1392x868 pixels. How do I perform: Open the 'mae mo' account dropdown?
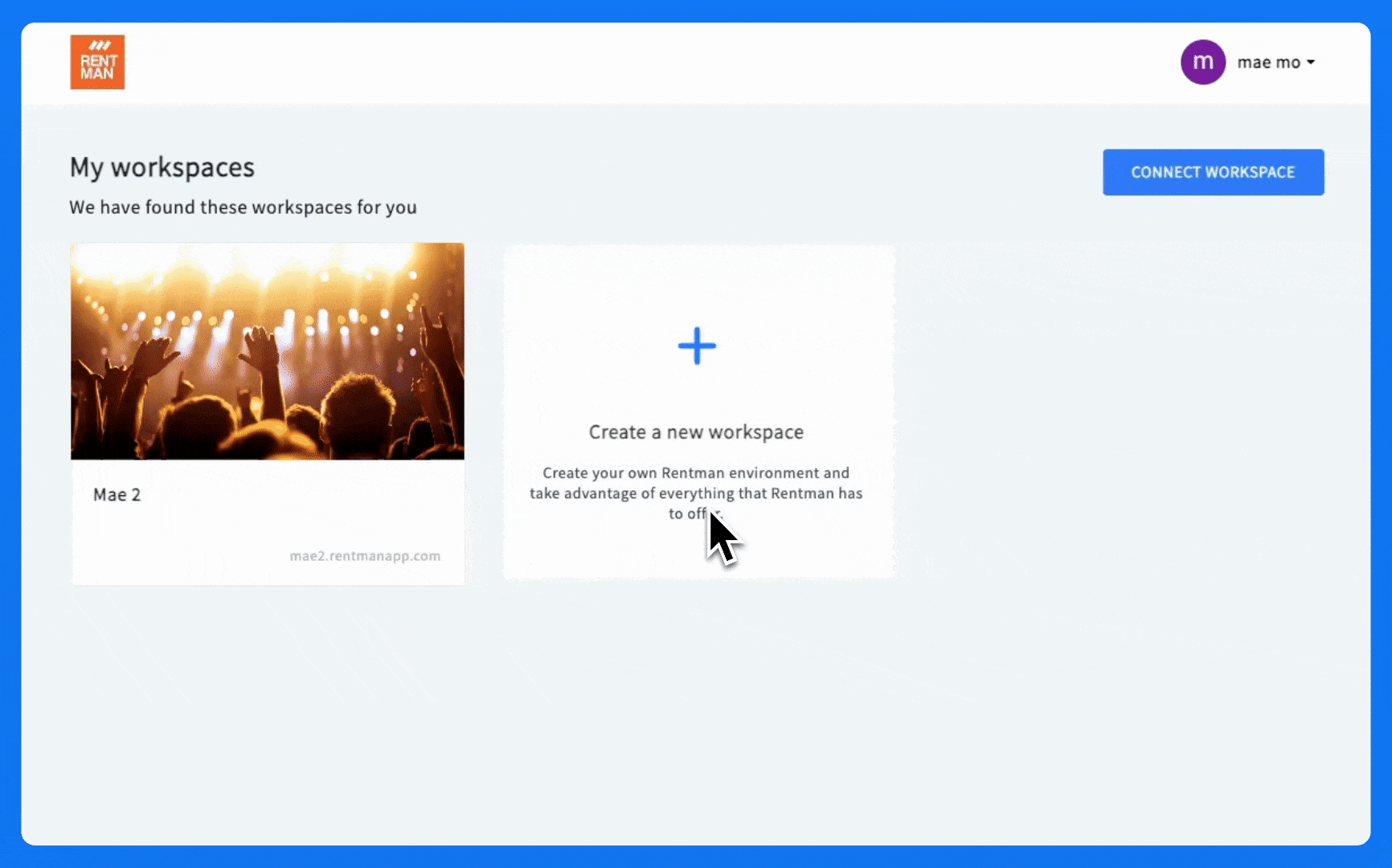pyautogui.click(x=1275, y=63)
